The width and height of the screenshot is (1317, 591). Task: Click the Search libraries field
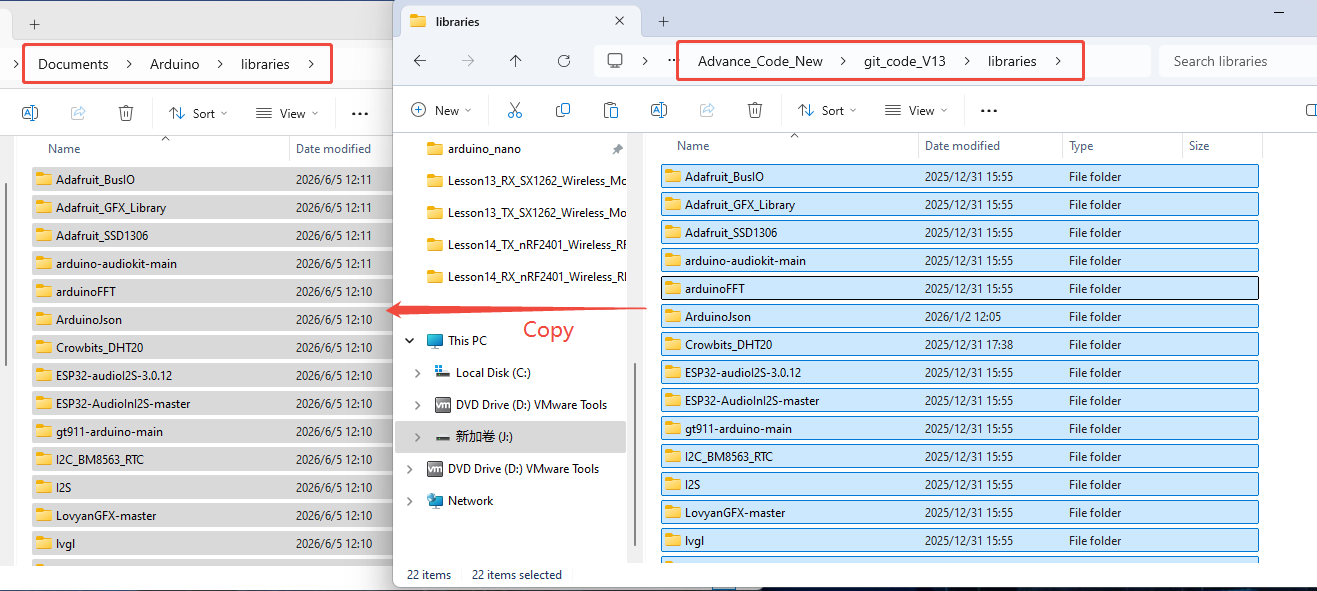(x=1238, y=61)
